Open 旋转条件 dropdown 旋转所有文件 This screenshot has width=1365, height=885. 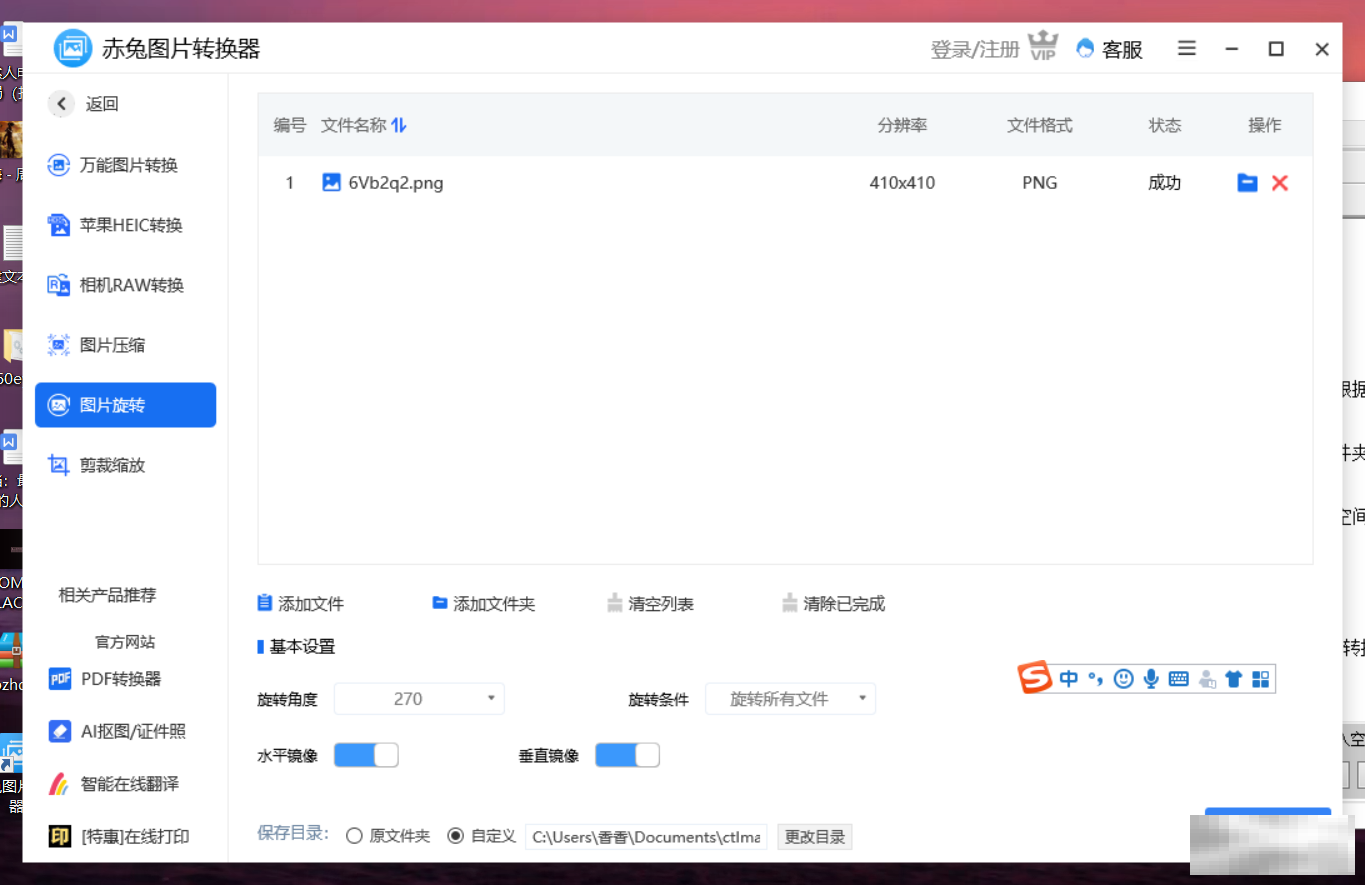(790, 699)
